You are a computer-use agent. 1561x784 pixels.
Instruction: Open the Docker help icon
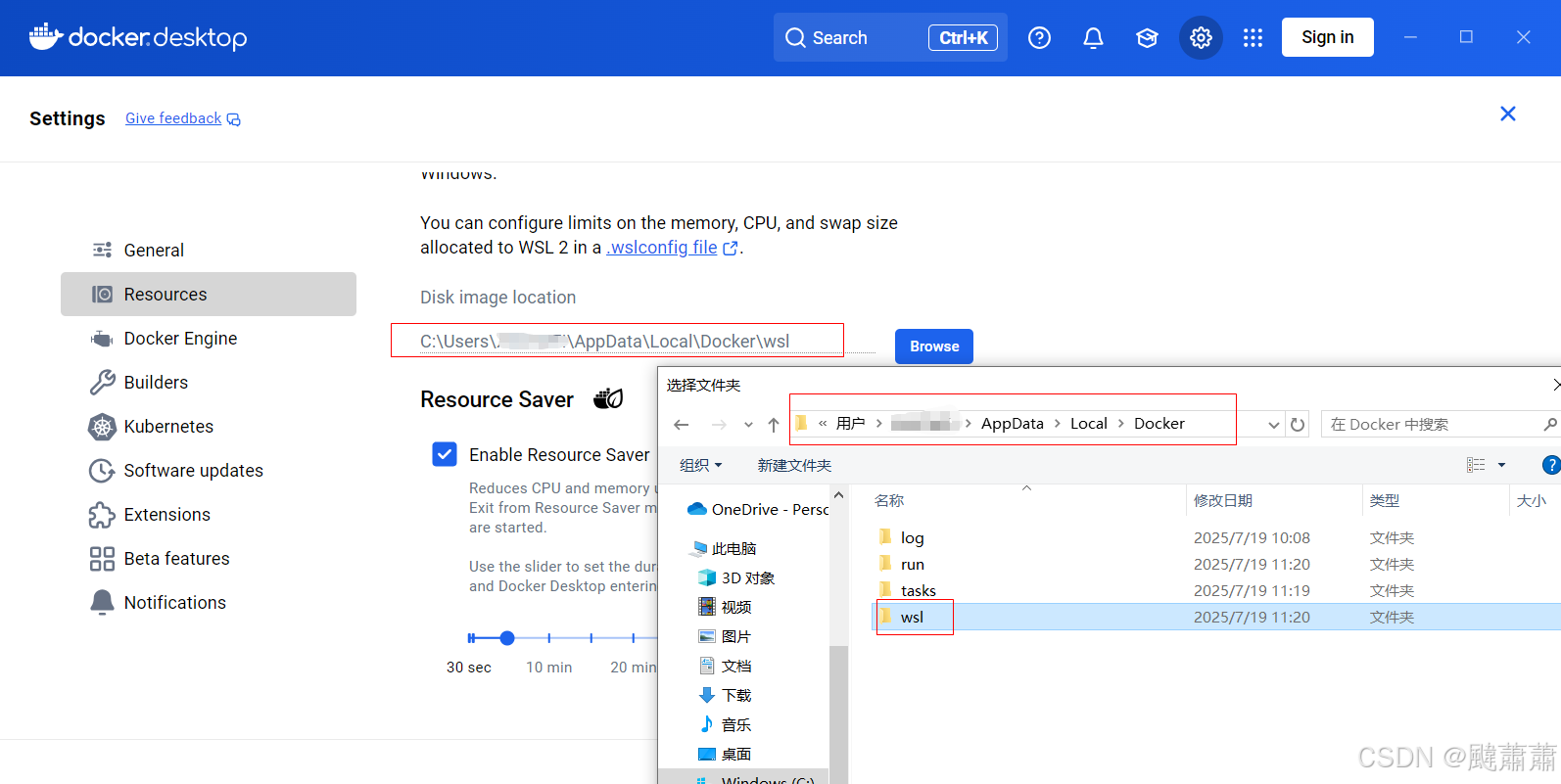[x=1039, y=38]
